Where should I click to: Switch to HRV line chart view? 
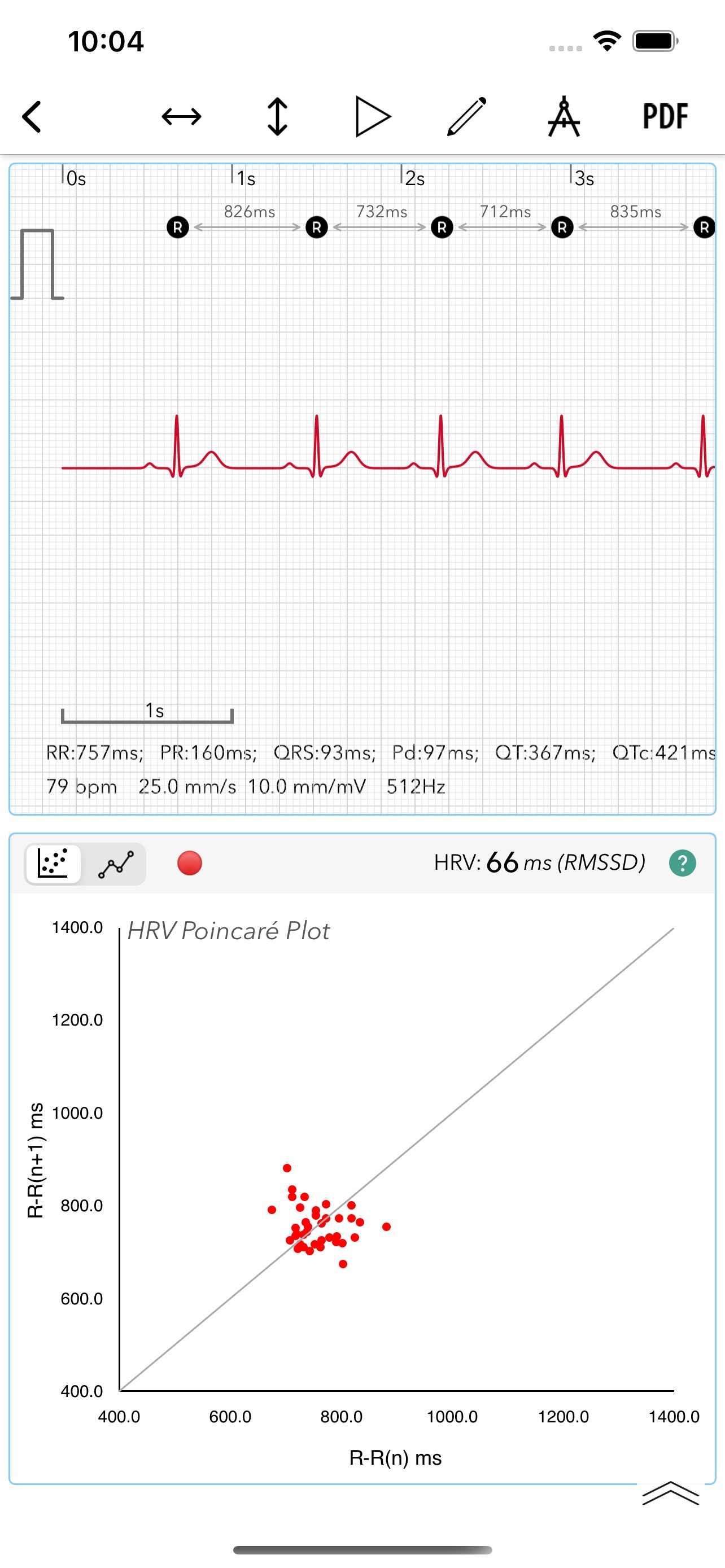pyautogui.click(x=116, y=863)
